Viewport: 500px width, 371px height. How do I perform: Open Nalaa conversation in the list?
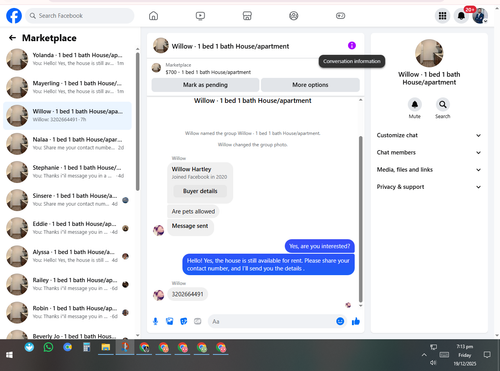pos(67,144)
